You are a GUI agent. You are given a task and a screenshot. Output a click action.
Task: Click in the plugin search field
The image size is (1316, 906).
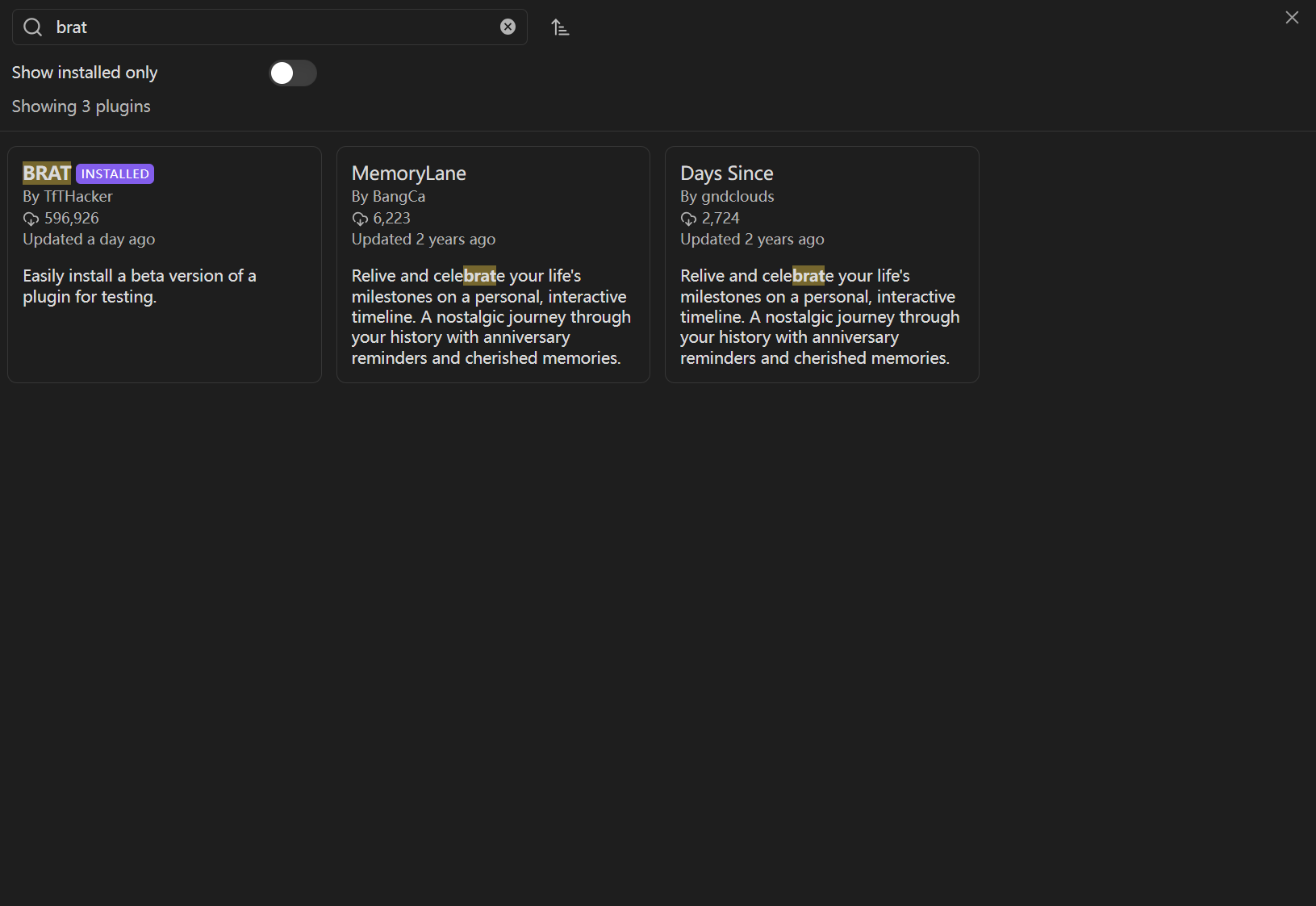[x=274, y=27]
